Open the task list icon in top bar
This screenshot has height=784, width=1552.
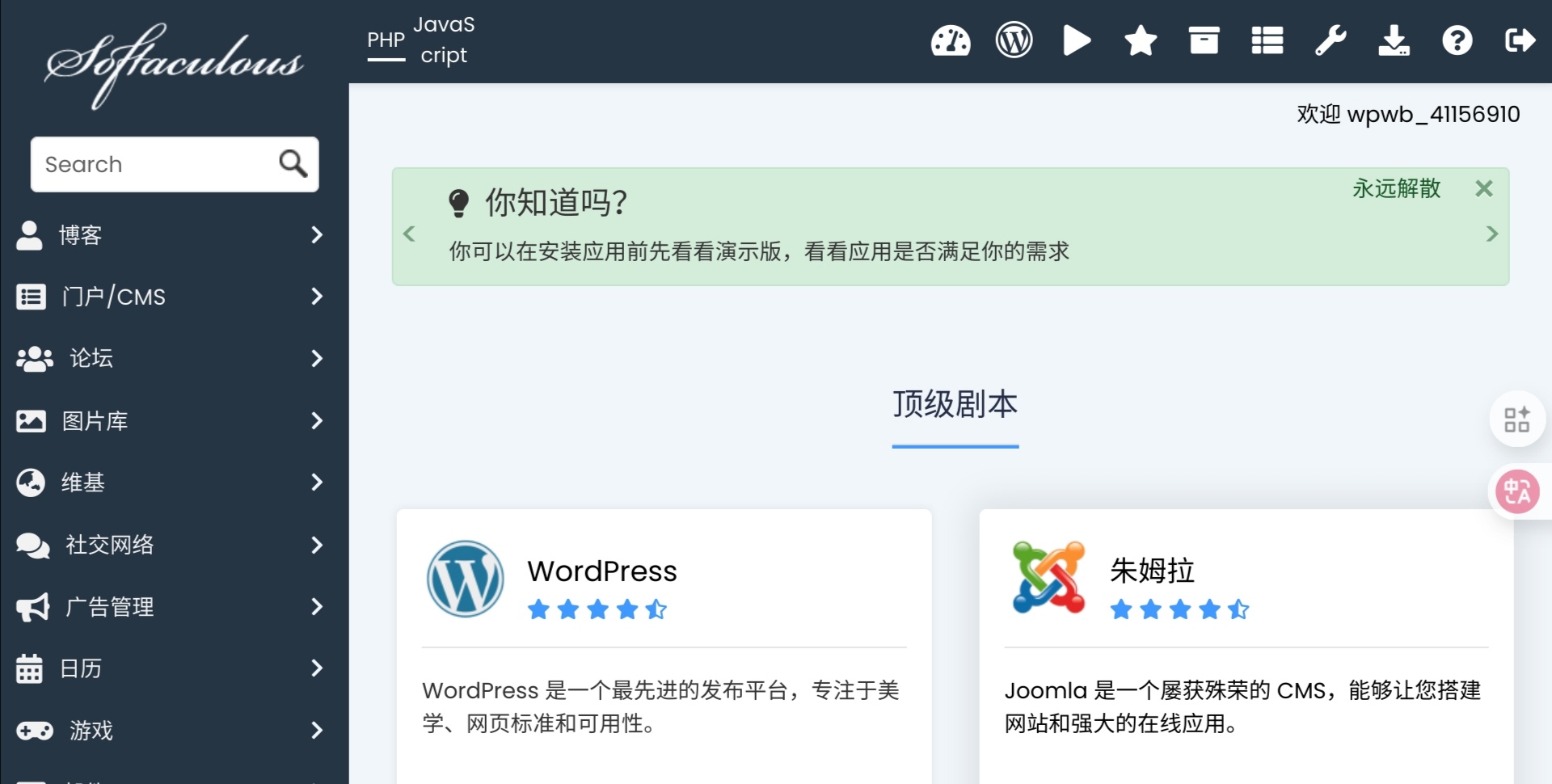[1267, 40]
